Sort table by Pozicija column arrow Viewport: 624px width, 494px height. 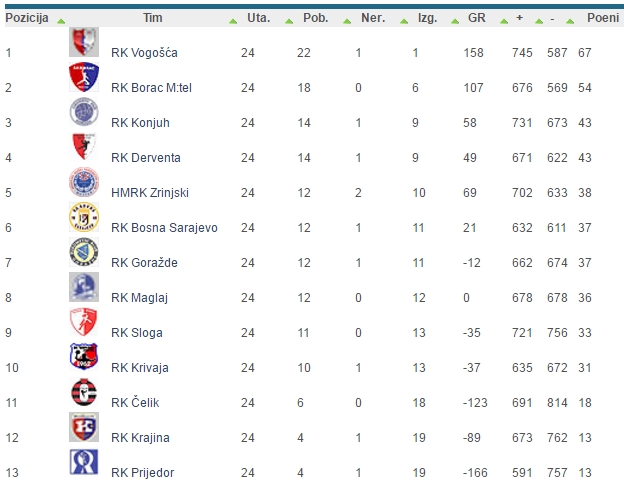(x=62, y=20)
